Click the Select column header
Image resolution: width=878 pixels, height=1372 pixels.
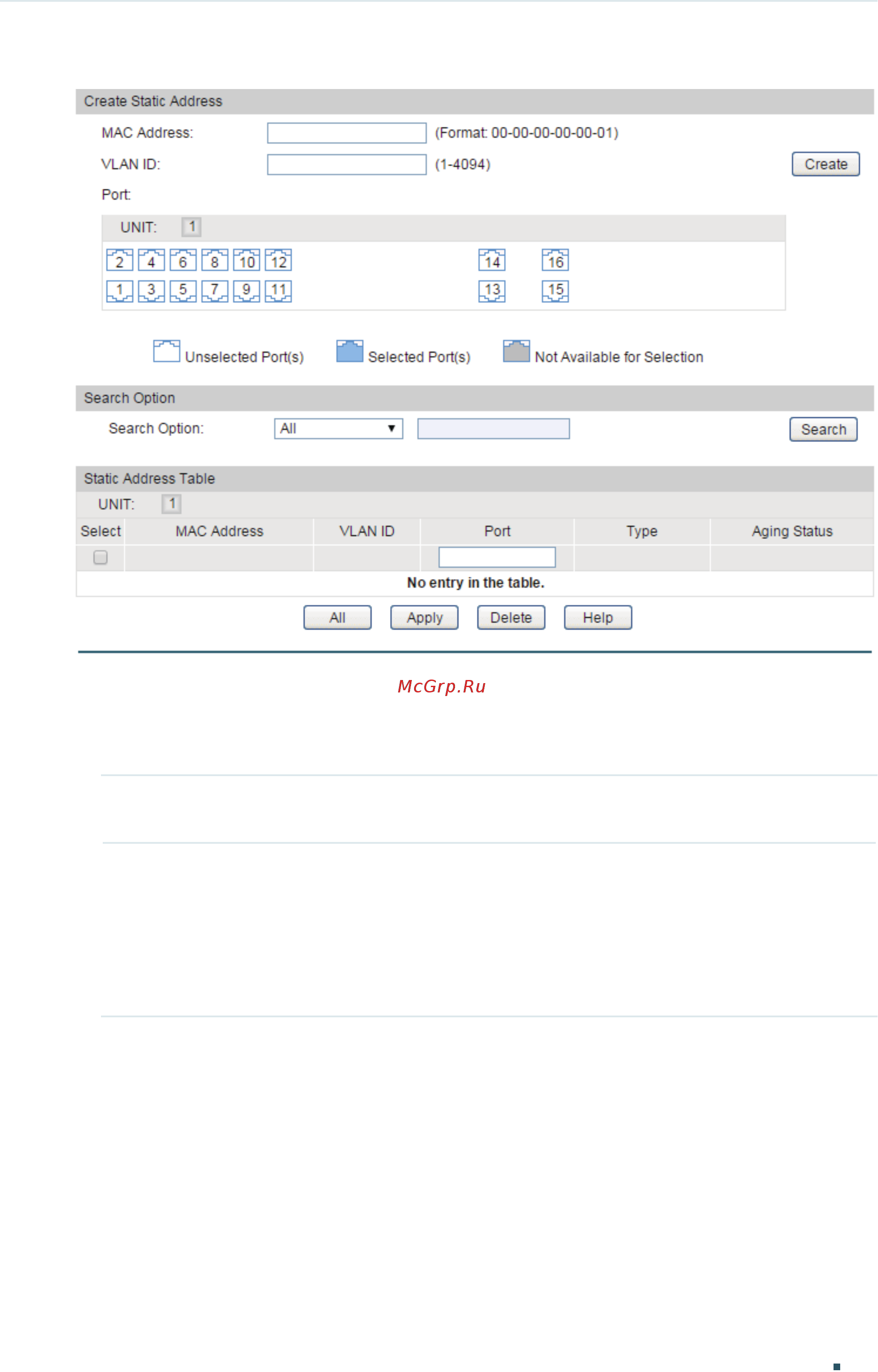pyautogui.click(x=101, y=531)
